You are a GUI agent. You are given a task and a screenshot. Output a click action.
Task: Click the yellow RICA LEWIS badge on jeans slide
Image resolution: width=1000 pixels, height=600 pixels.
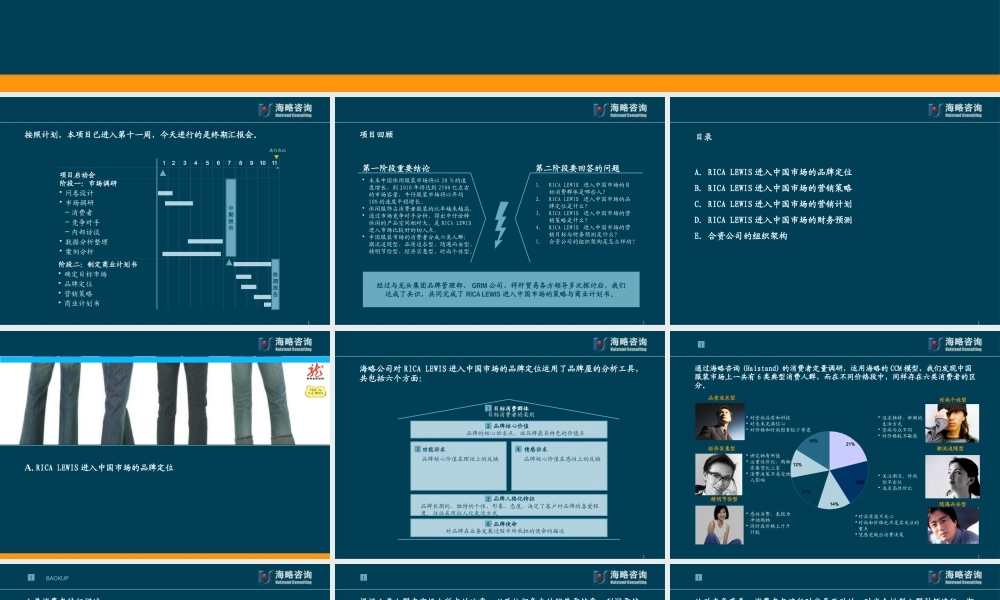pos(315,391)
